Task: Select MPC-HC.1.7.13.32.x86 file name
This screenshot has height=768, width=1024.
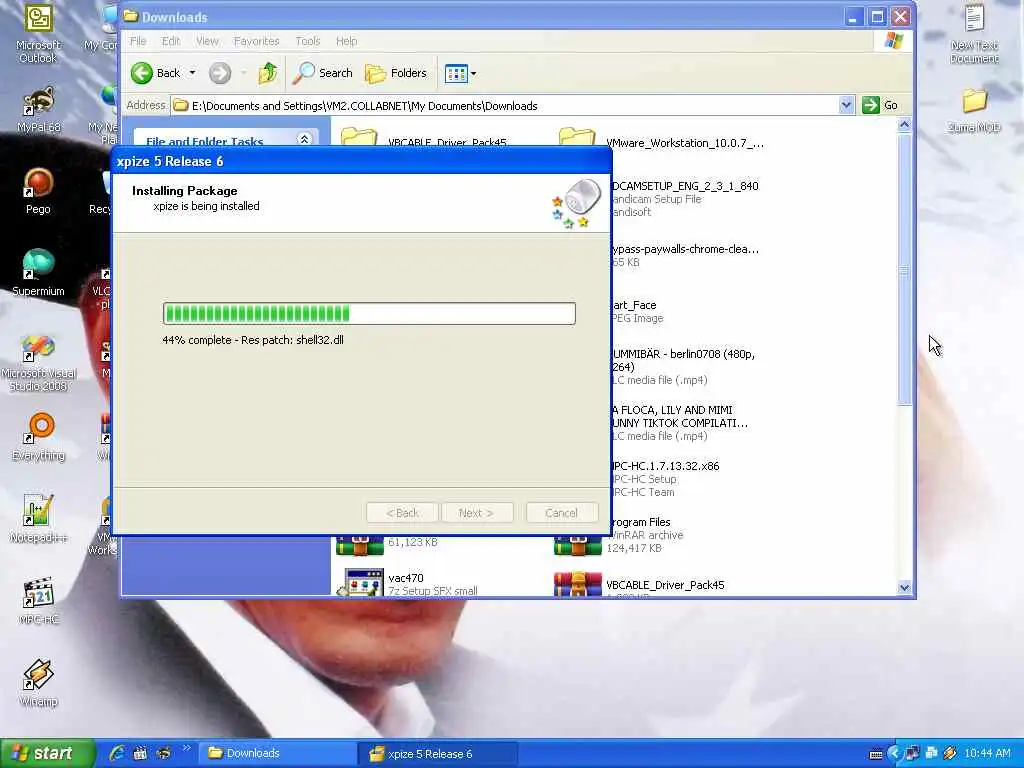Action: (x=665, y=466)
